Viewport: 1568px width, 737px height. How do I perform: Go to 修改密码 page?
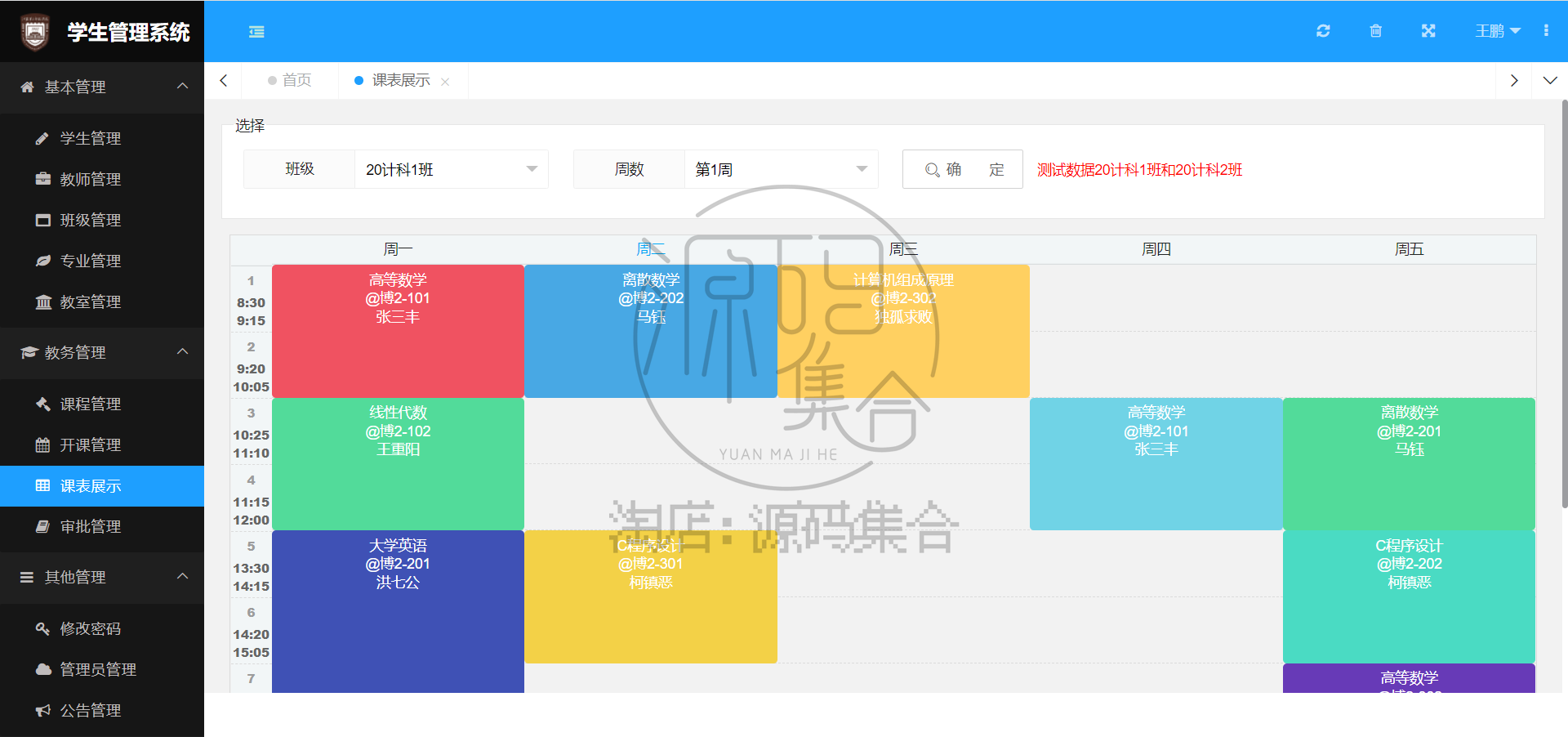click(x=102, y=628)
